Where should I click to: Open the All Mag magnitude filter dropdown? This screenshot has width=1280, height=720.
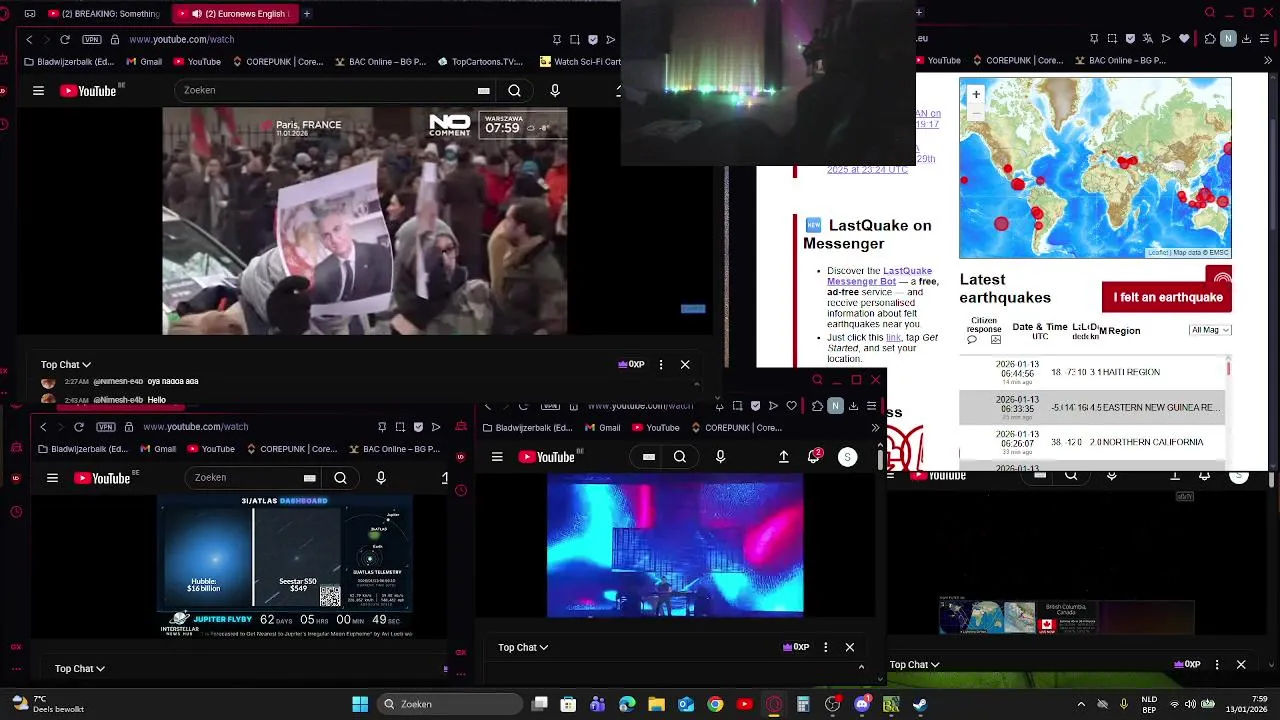pos(1210,330)
